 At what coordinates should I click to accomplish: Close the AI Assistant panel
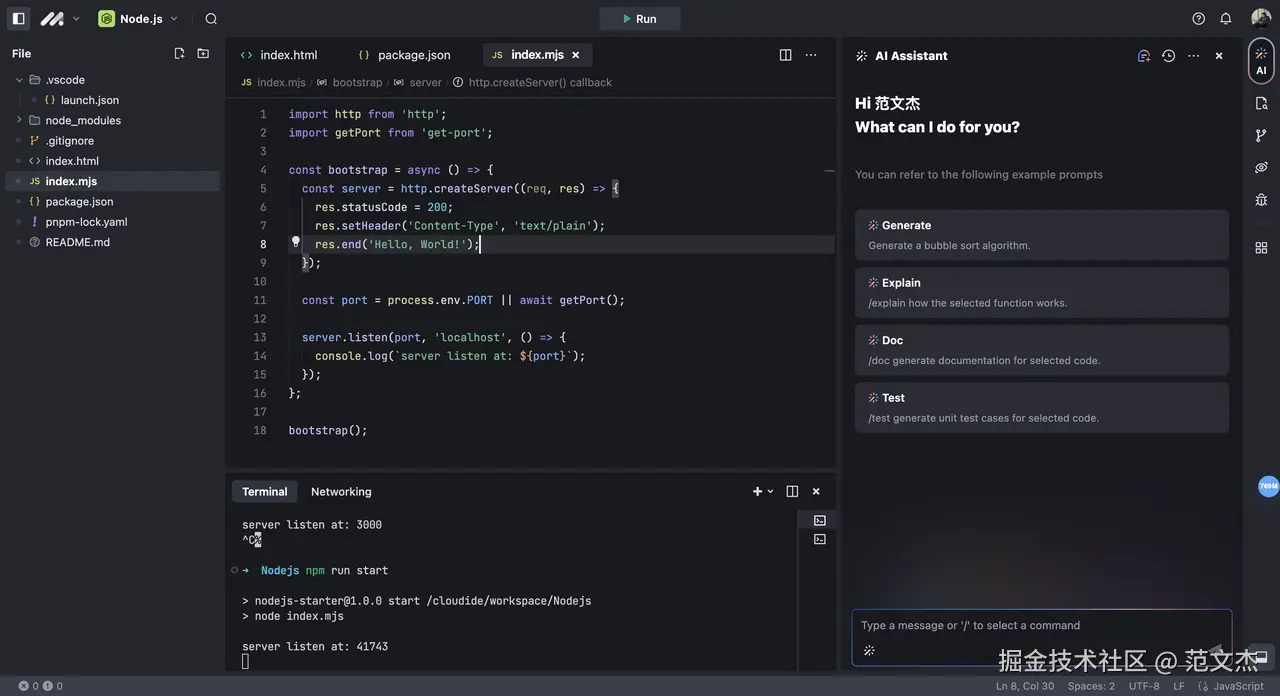pos(1219,56)
